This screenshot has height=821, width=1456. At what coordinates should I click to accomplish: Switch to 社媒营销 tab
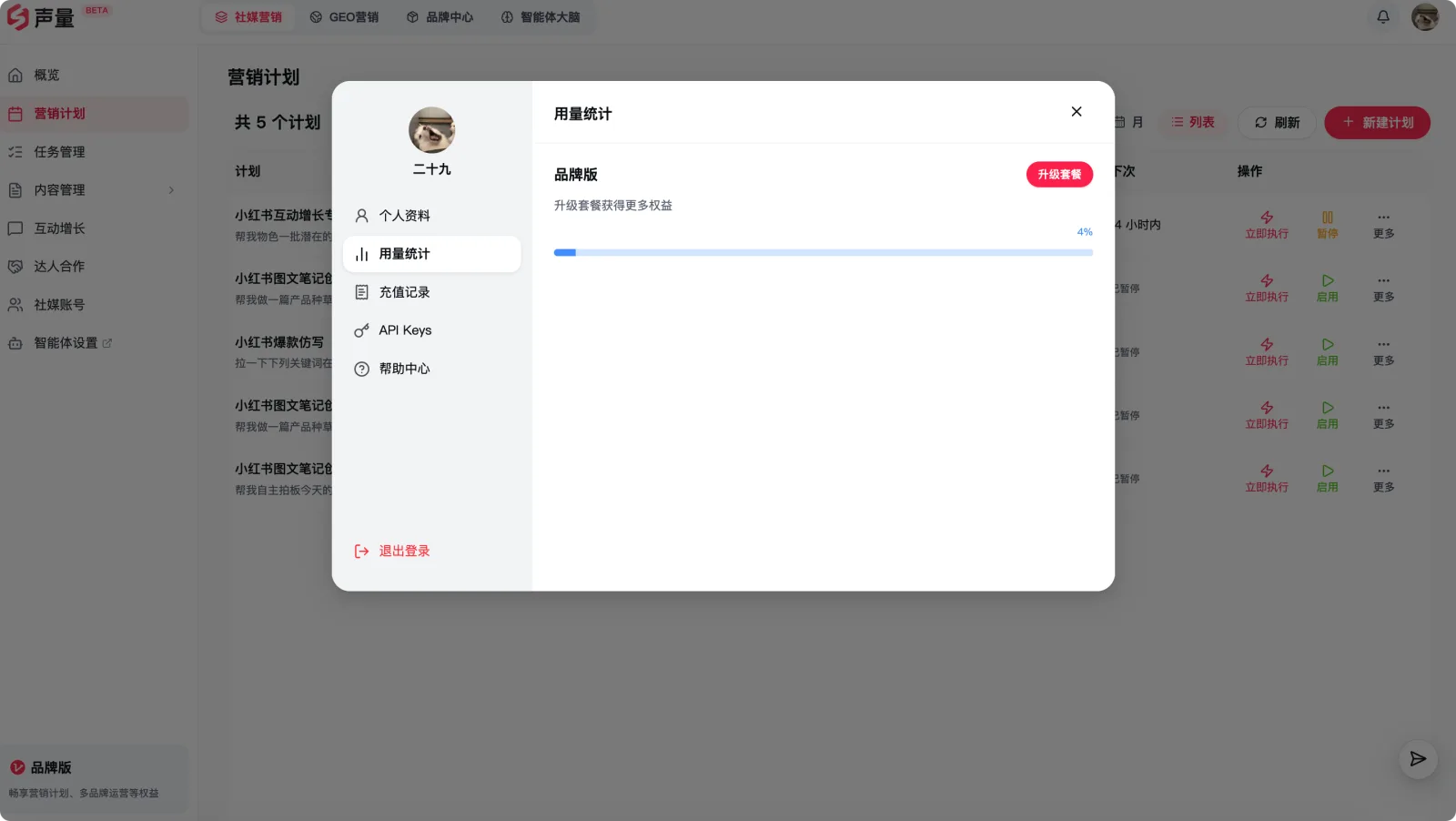pos(248,17)
